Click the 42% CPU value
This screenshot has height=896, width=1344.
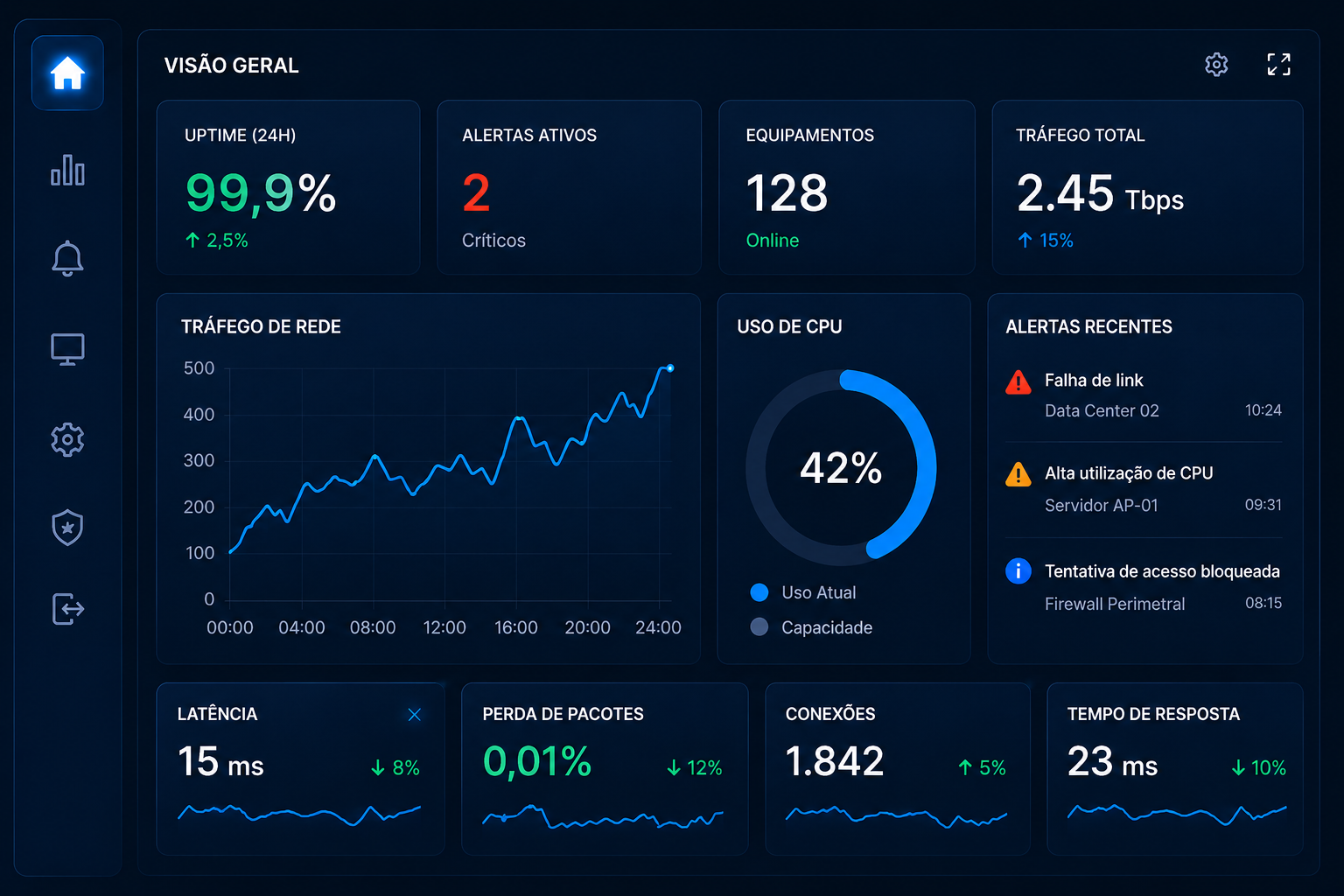pos(841,468)
